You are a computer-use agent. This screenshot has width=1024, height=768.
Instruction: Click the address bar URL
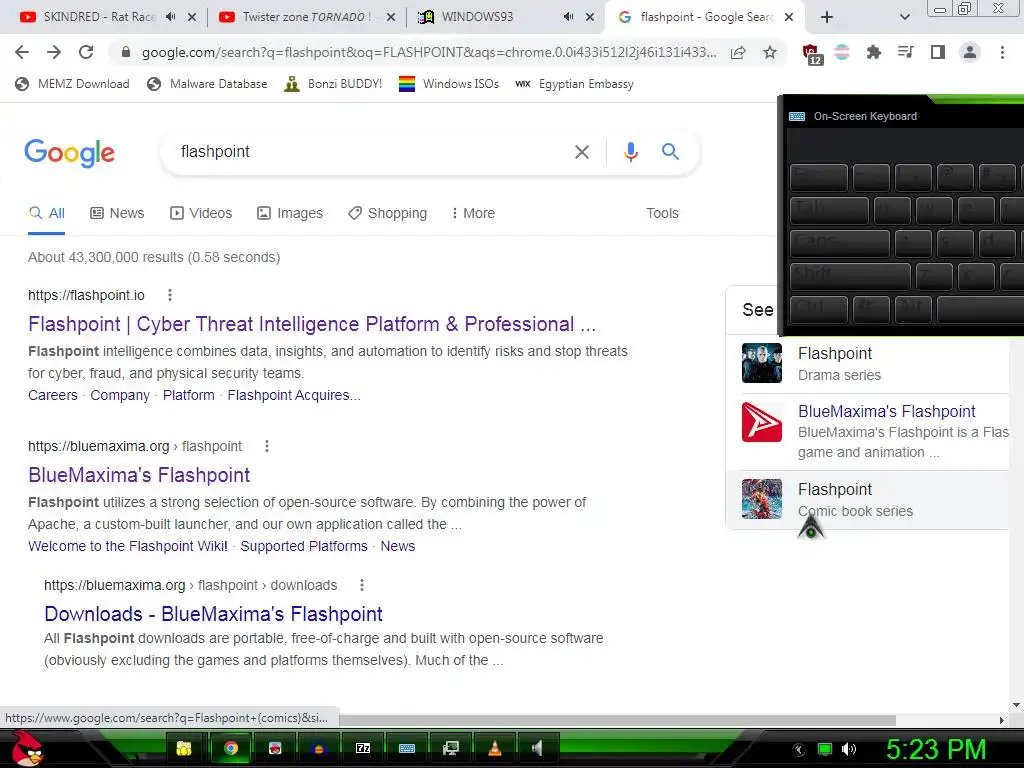click(428, 52)
